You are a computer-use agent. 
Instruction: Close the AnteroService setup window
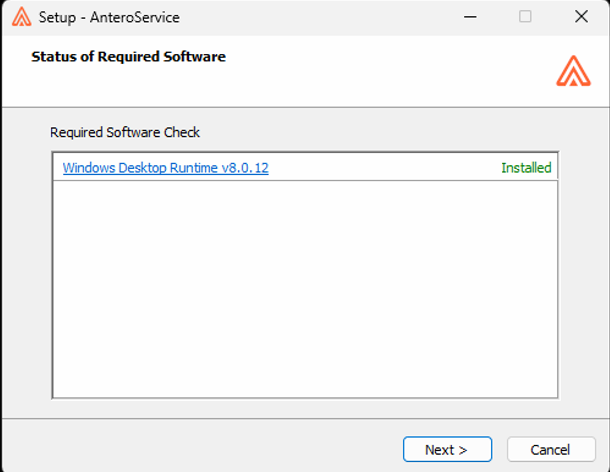pos(581,17)
